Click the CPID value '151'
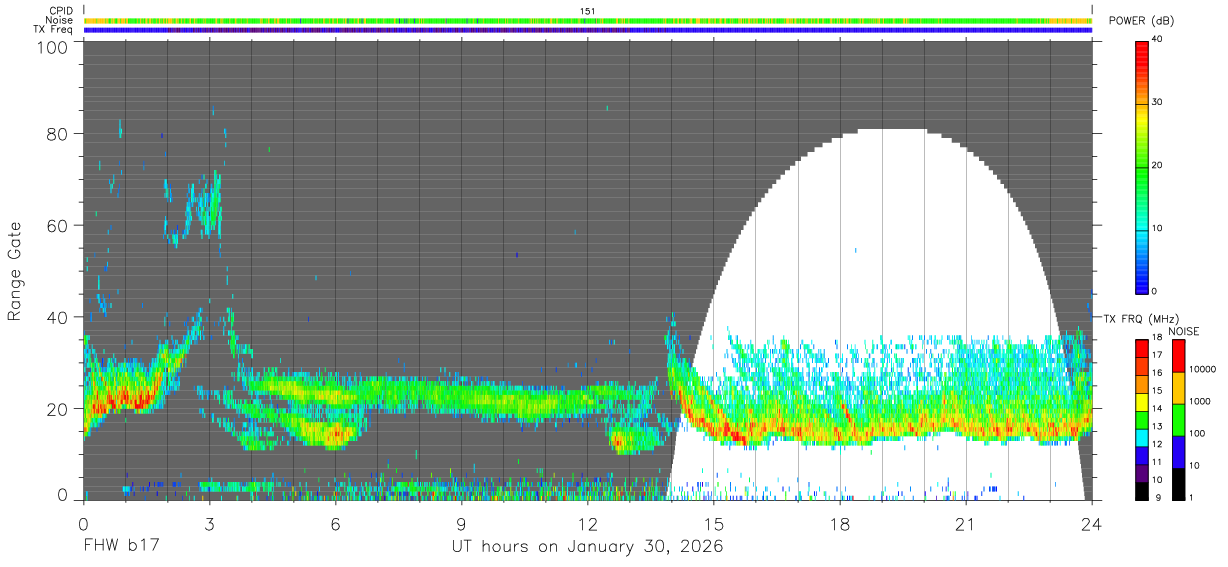 (x=588, y=11)
